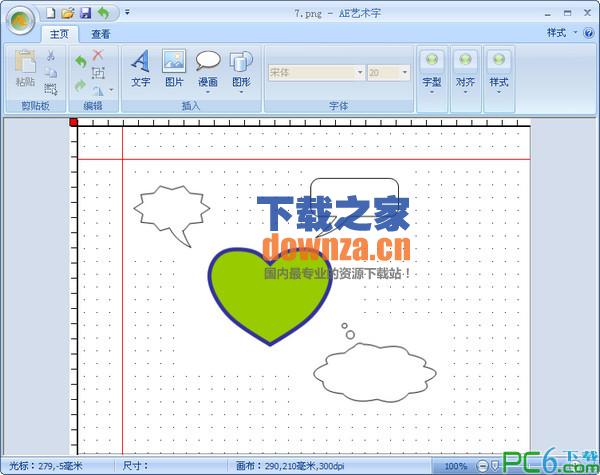Click the zoom slider thumb
Image resolution: width=600 pixels, height=475 pixels.
[495, 466]
